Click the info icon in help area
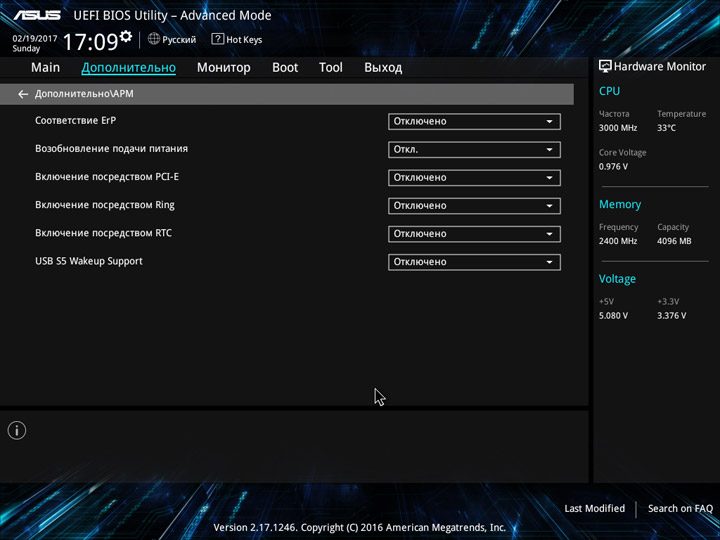 point(17,430)
